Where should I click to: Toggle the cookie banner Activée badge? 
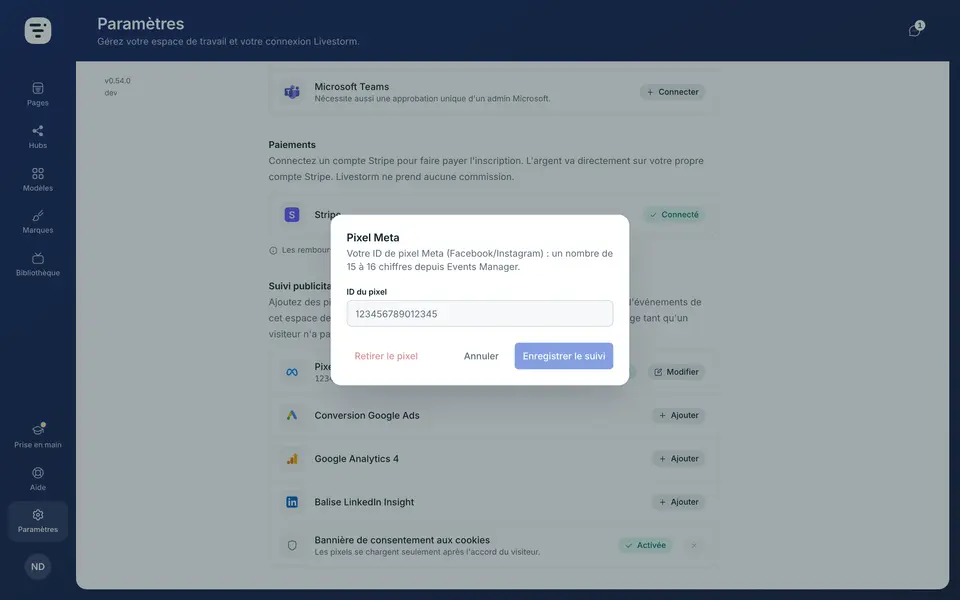645,545
